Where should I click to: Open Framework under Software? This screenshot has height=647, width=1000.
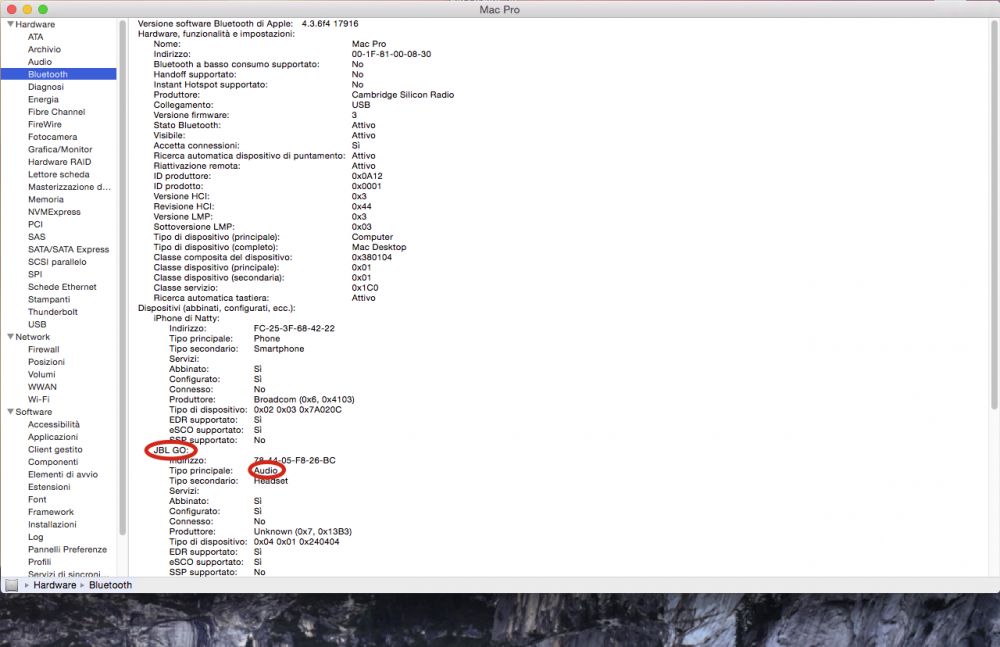pyautogui.click(x=50, y=512)
